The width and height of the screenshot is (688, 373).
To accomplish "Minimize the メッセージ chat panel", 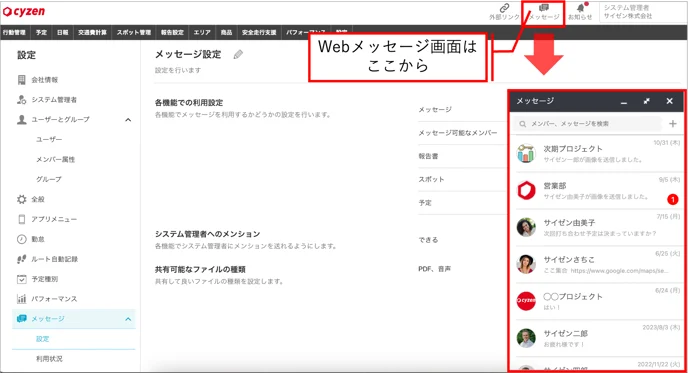I will [x=624, y=102].
